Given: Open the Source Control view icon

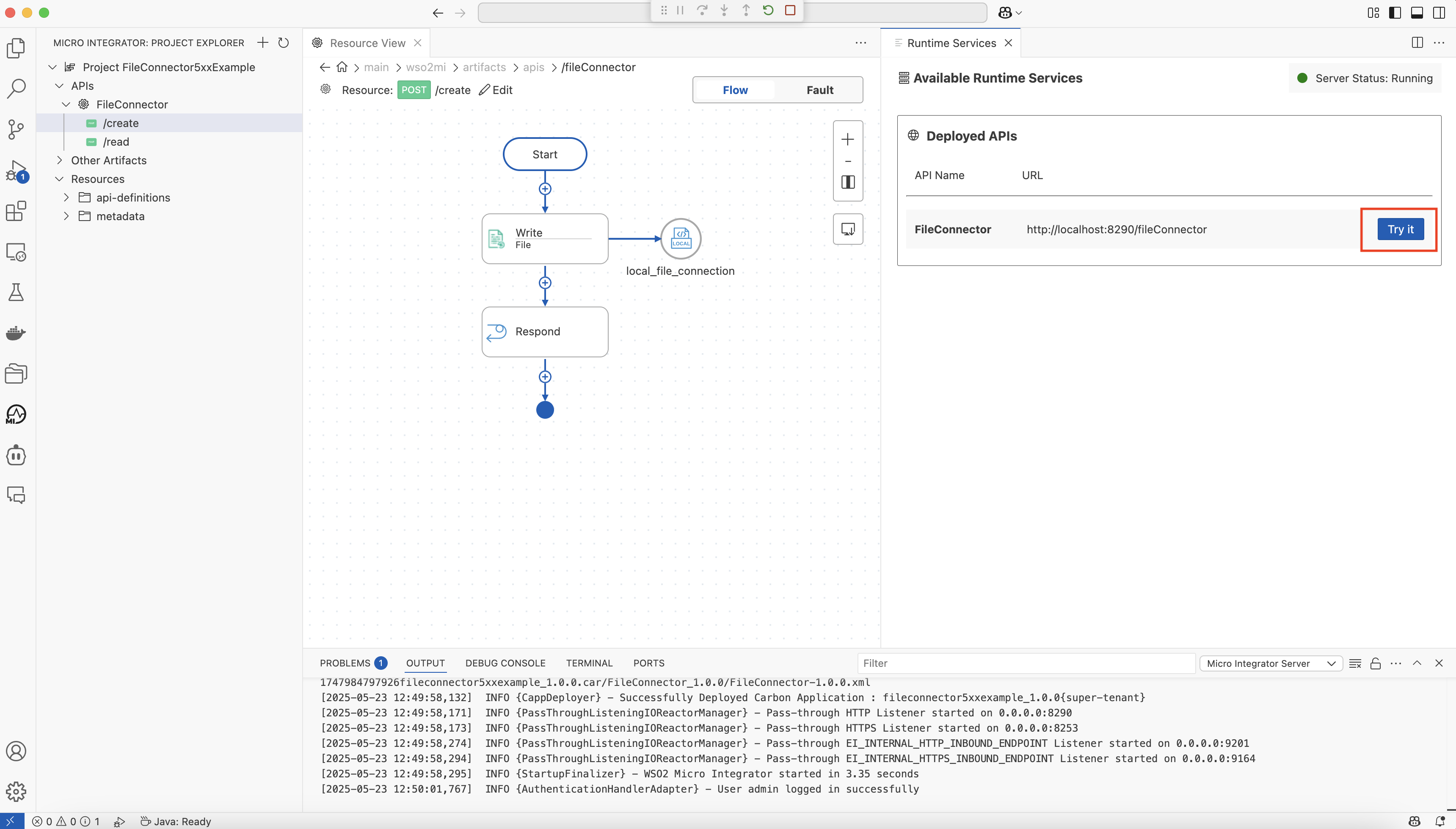Looking at the screenshot, I should pyautogui.click(x=16, y=129).
